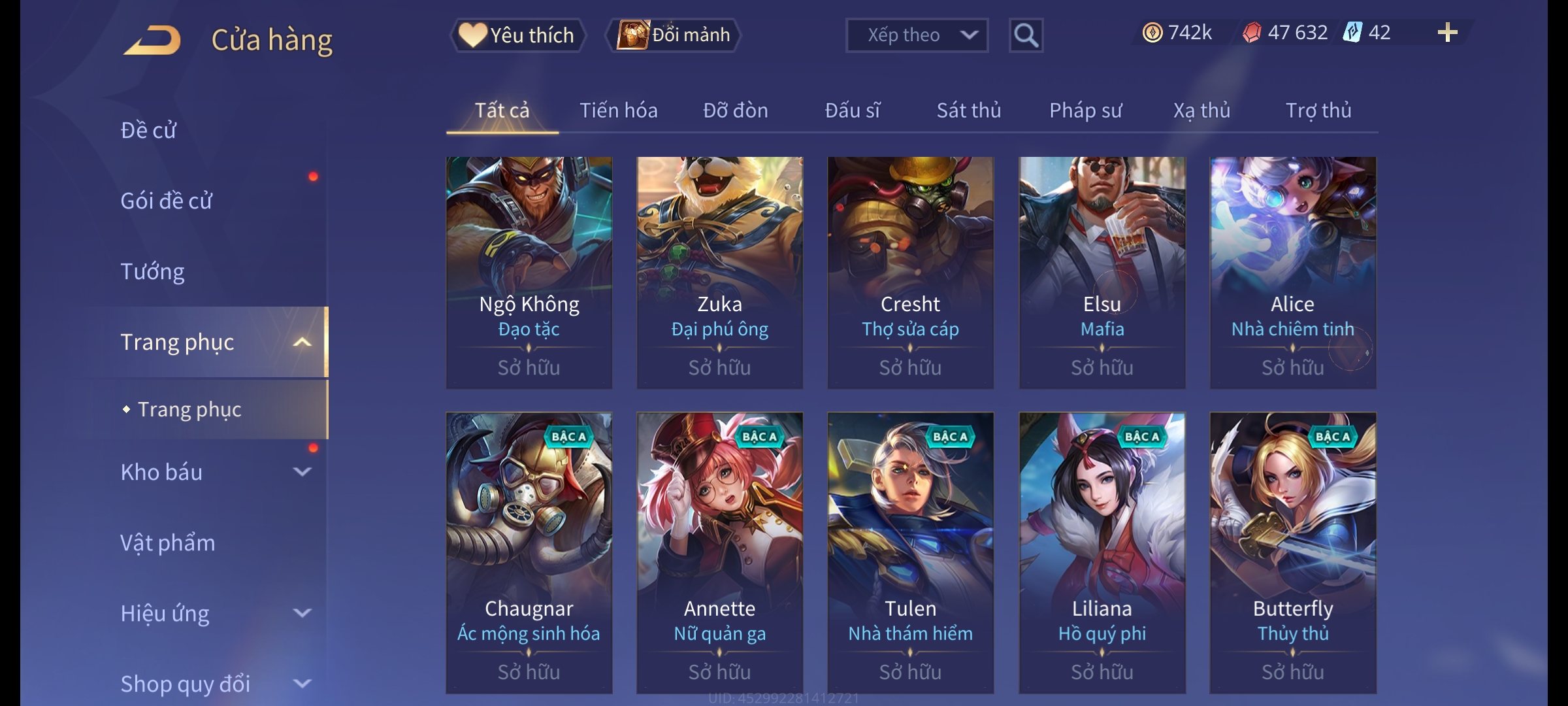Collapse the Trang phục sidebar section
The width and height of the screenshot is (1568, 706).
tap(302, 342)
